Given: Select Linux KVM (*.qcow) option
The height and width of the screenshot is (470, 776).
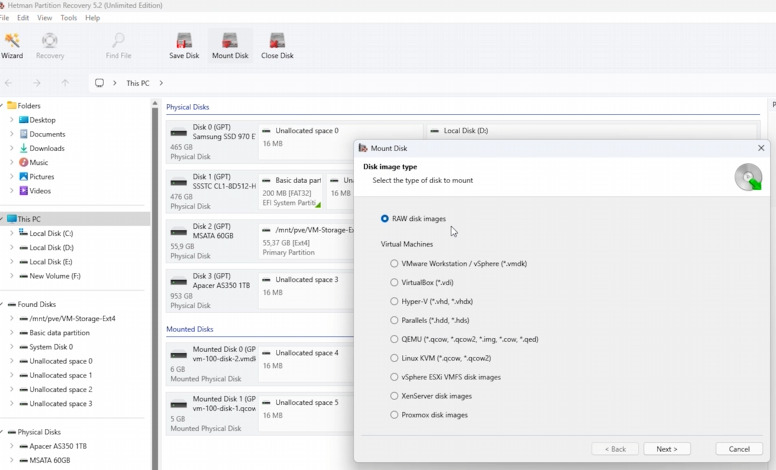Looking at the screenshot, I should click(x=440, y=358).
